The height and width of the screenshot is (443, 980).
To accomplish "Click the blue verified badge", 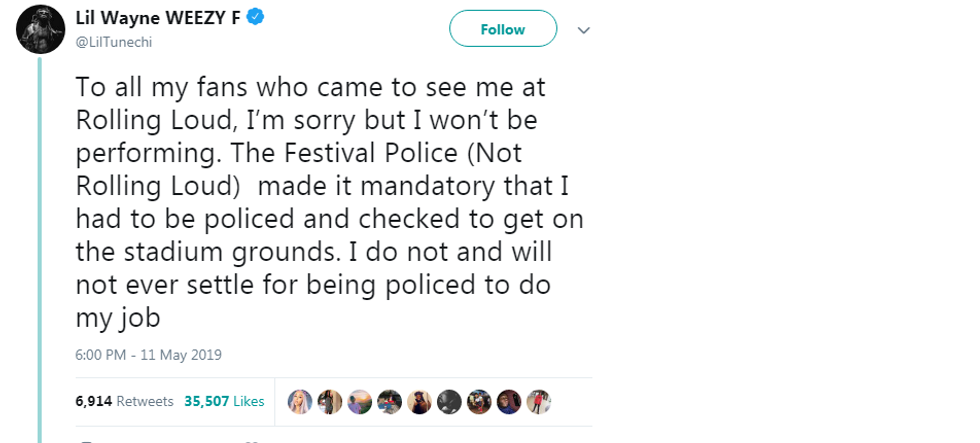I will click(x=257, y=17).
